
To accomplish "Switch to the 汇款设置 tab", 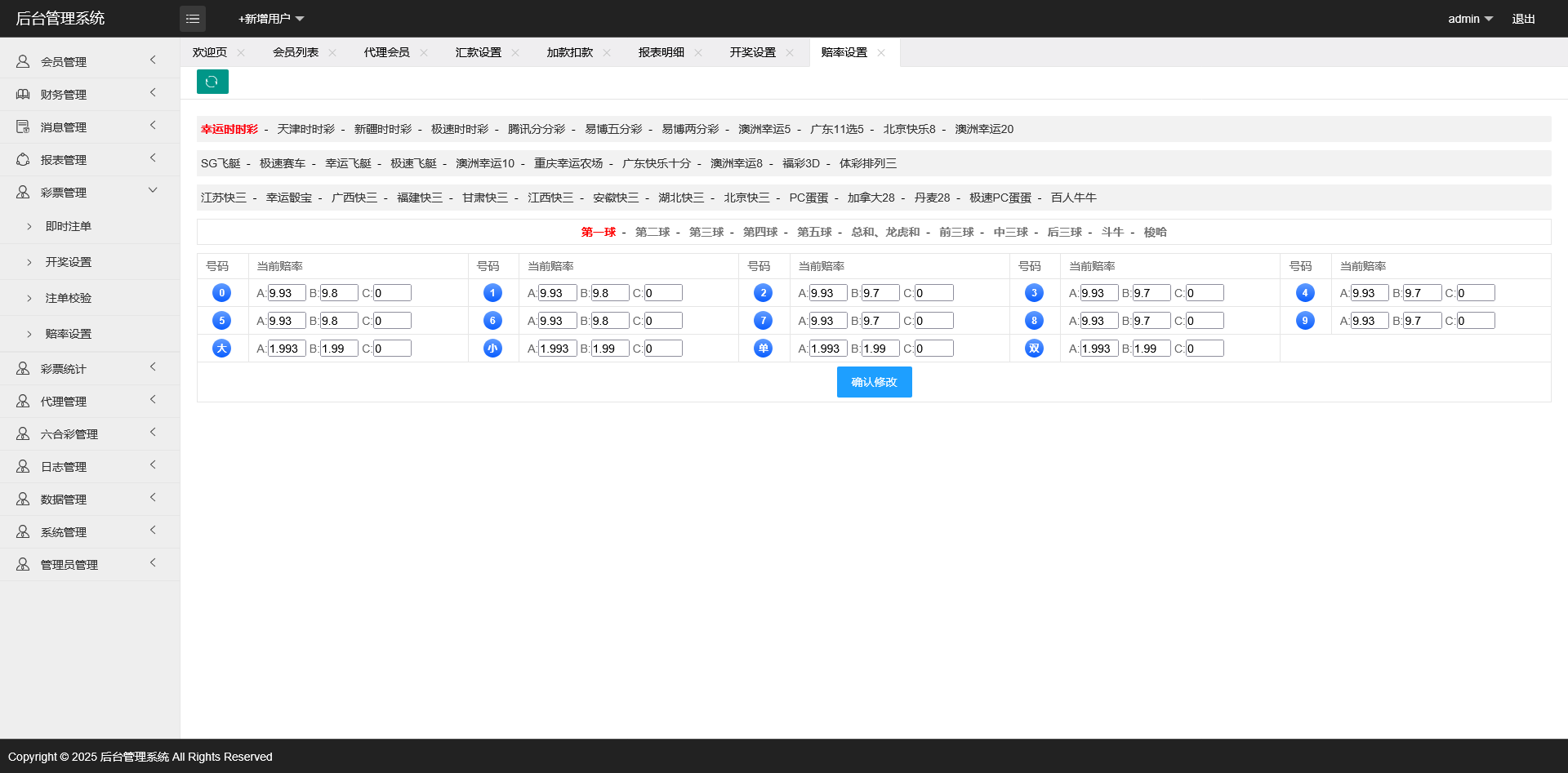I will tap(479, 52).
